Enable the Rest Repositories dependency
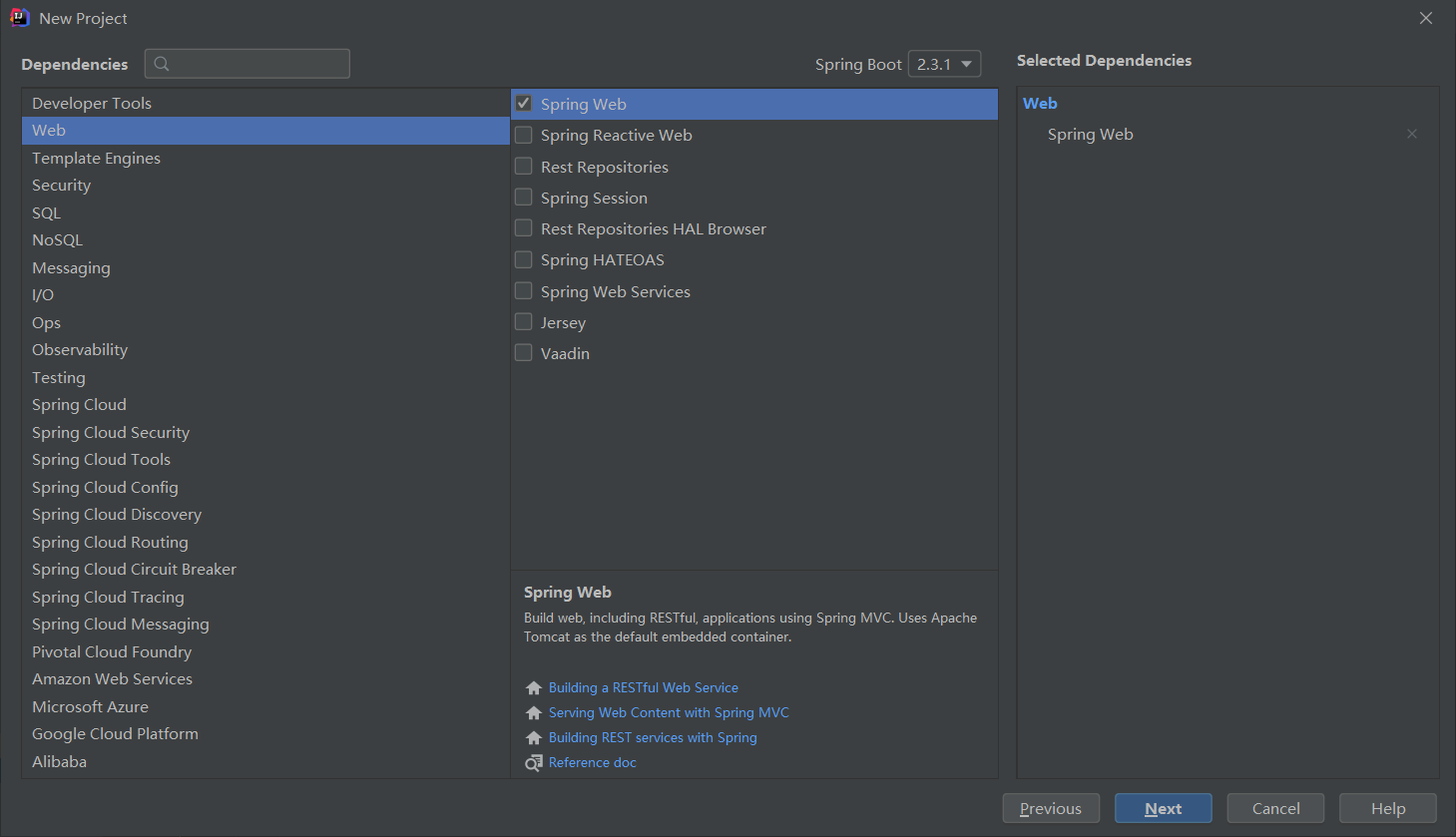The height and width of the screenshot is (837, 1456). (524, 166)
